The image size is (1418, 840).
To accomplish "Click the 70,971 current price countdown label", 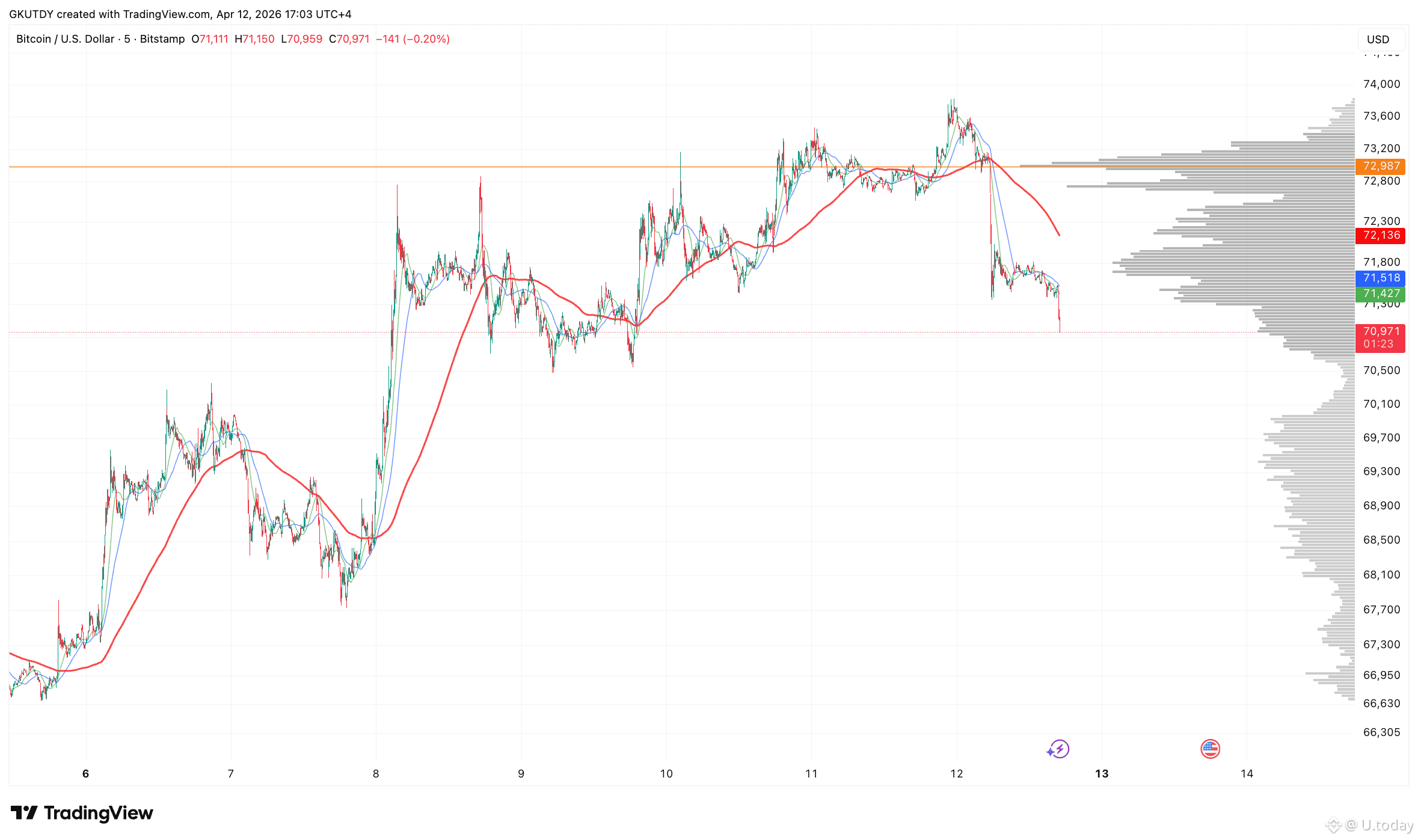I will pos(1381,338).
